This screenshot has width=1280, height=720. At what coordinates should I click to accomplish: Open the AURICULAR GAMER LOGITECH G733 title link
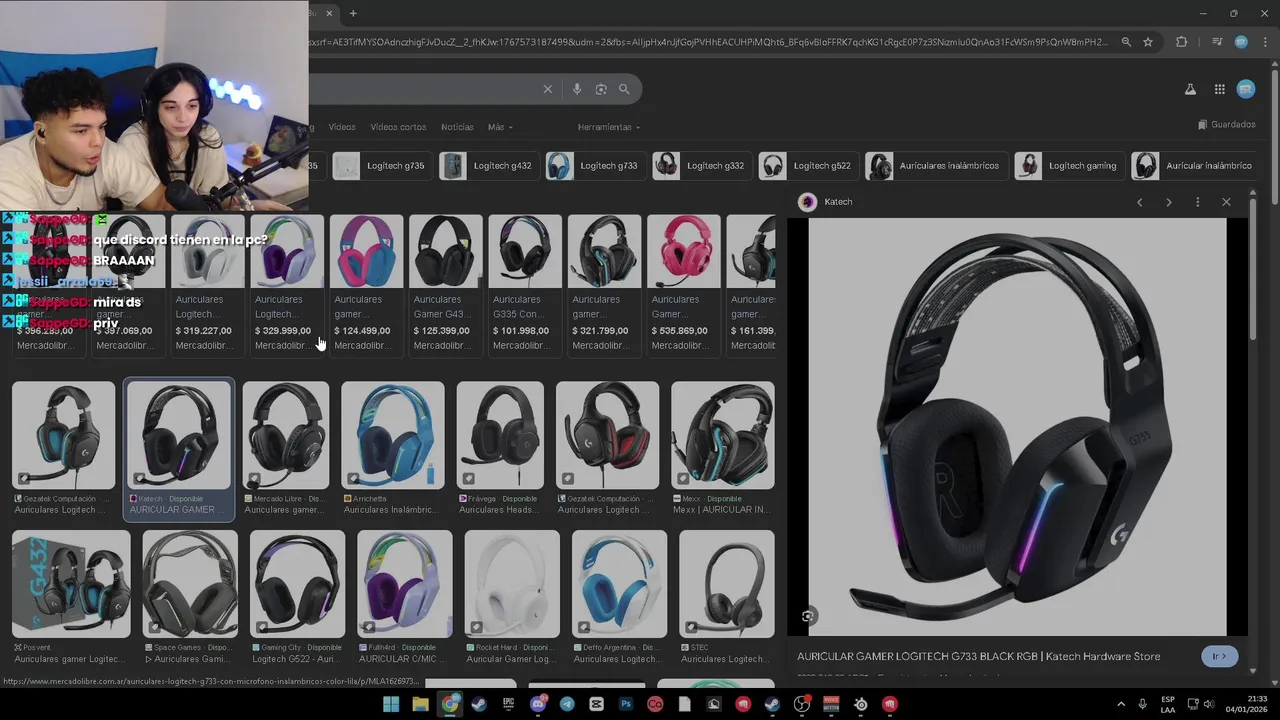pos(978,657)
